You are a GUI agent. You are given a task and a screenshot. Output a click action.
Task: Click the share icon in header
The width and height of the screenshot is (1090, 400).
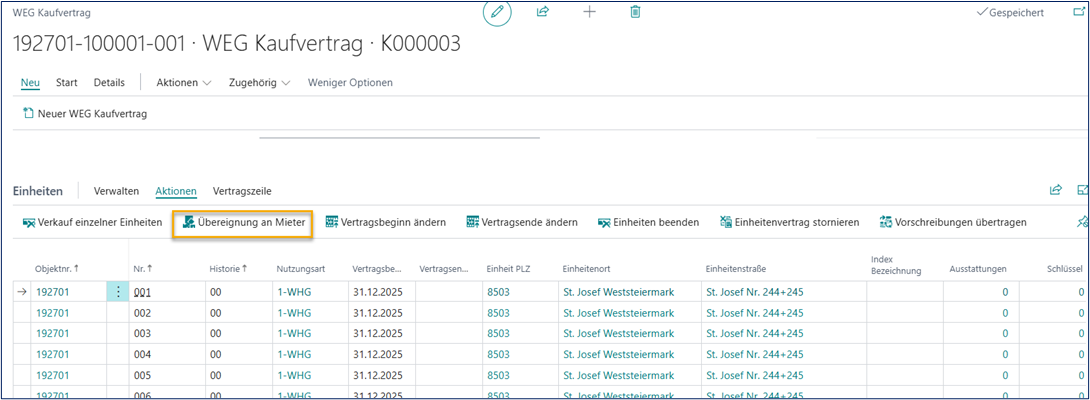tap(543, 12)
